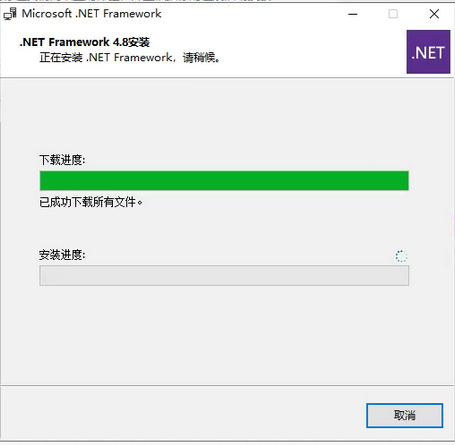The image size is (455, 445).
Task: Select the 下载进度 label
Action: (x=62, y=160)
